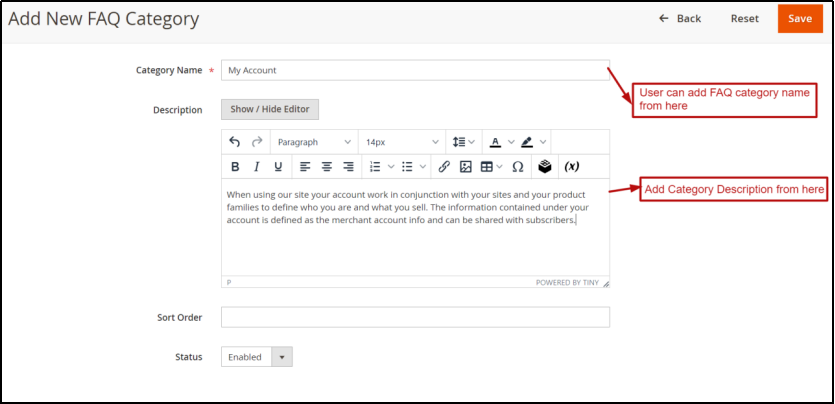This screenshot has height=404, width=835.
Task: Click the P element path indicator
Action: pyautogui.click(x=229, y=283)
